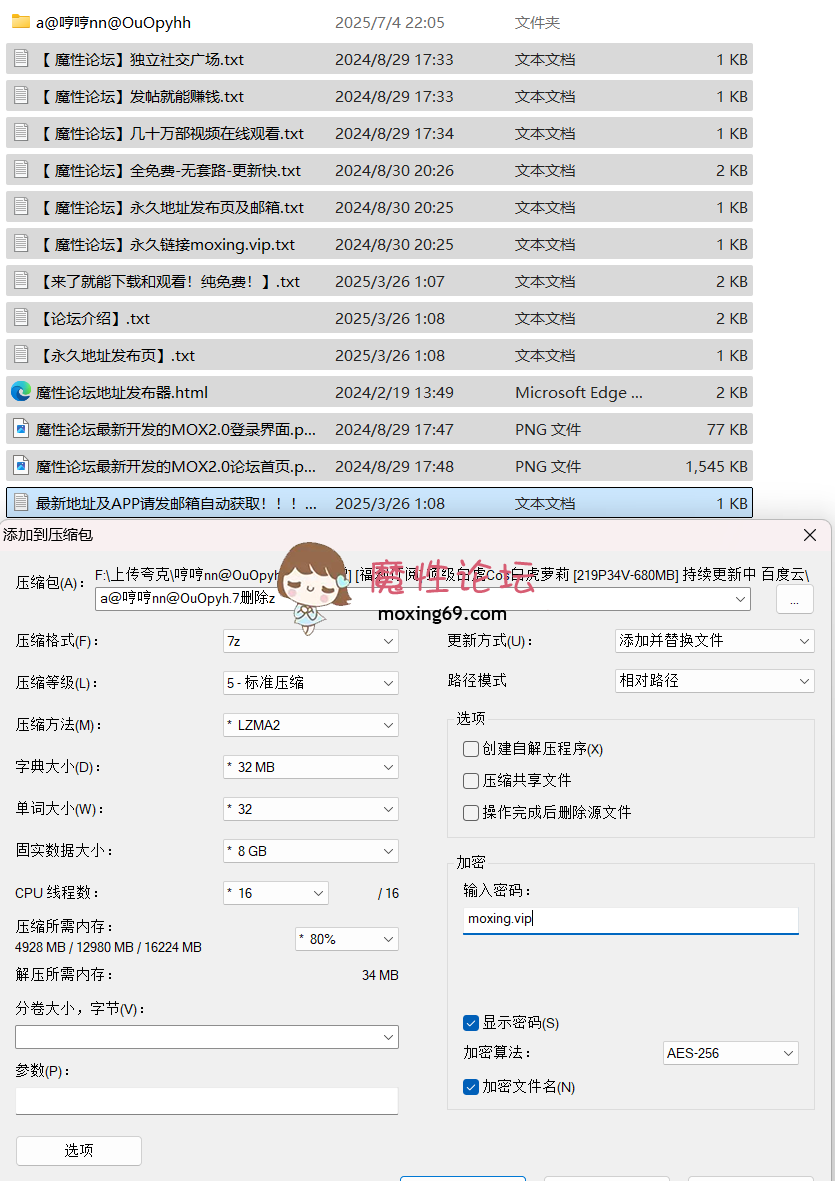Expand the 固实数据大小 8 GB dropdown
This screenshot has width=835, height=1181.
tap(311, 851)
